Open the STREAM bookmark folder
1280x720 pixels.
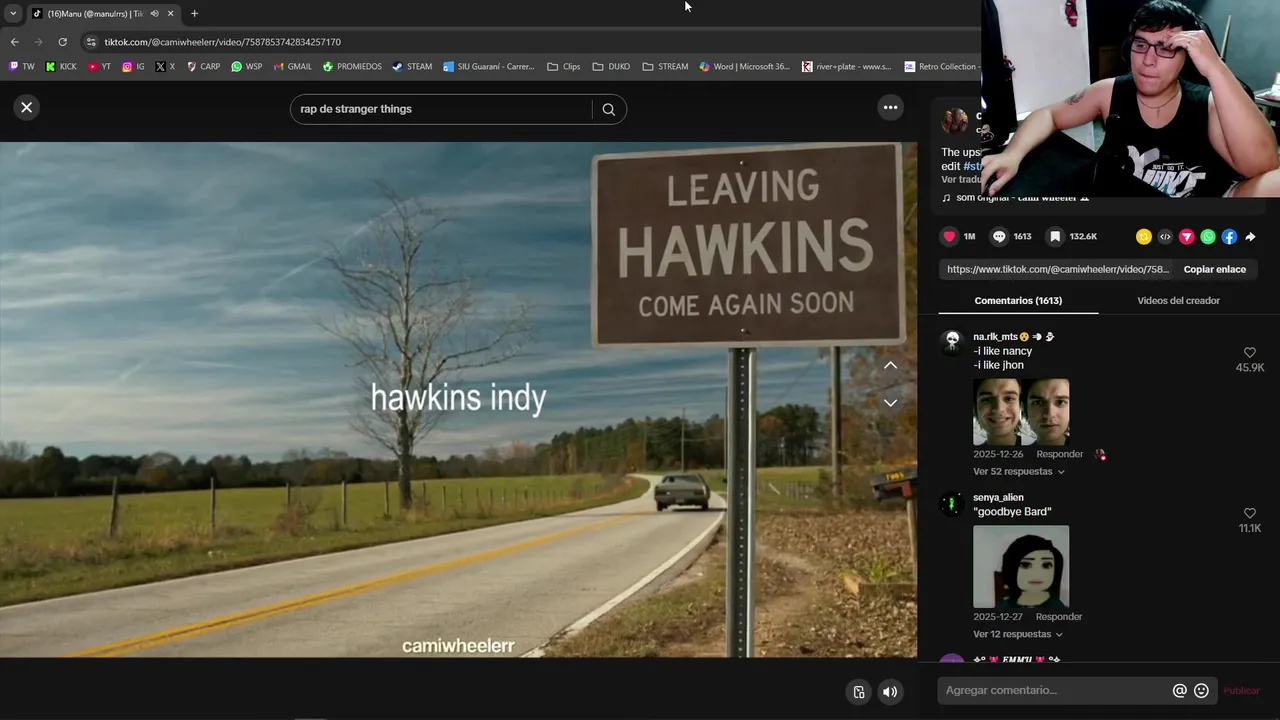pos(665,67)
